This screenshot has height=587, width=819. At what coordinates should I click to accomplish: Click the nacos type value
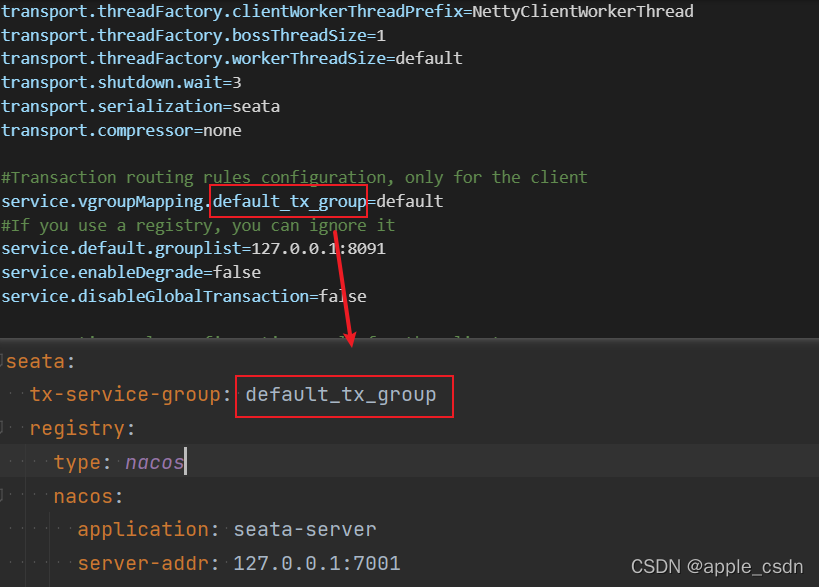point(155,463)
